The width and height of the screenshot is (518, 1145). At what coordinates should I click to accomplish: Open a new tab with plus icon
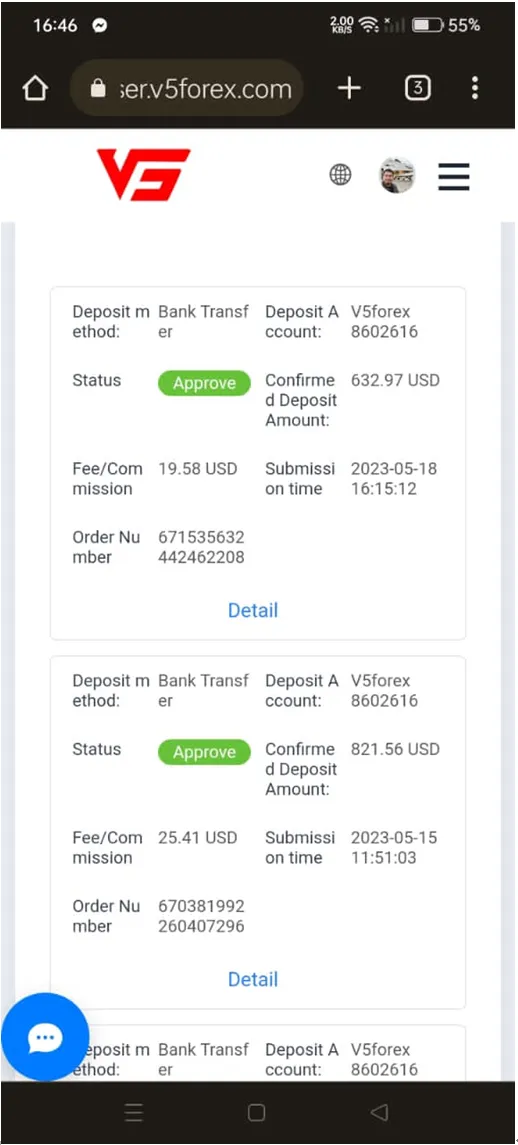point(349,88)
